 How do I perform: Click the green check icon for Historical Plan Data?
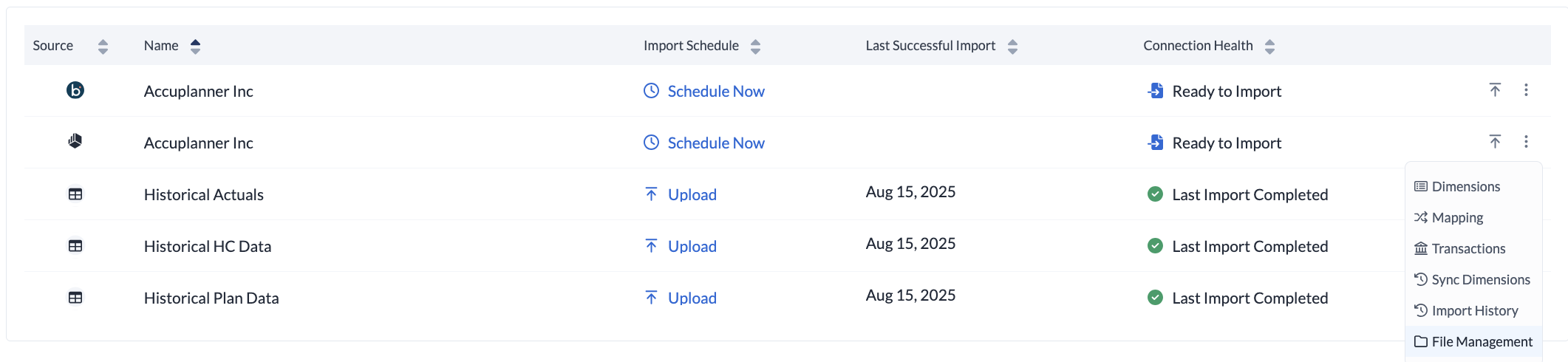tap(1155, 298)
